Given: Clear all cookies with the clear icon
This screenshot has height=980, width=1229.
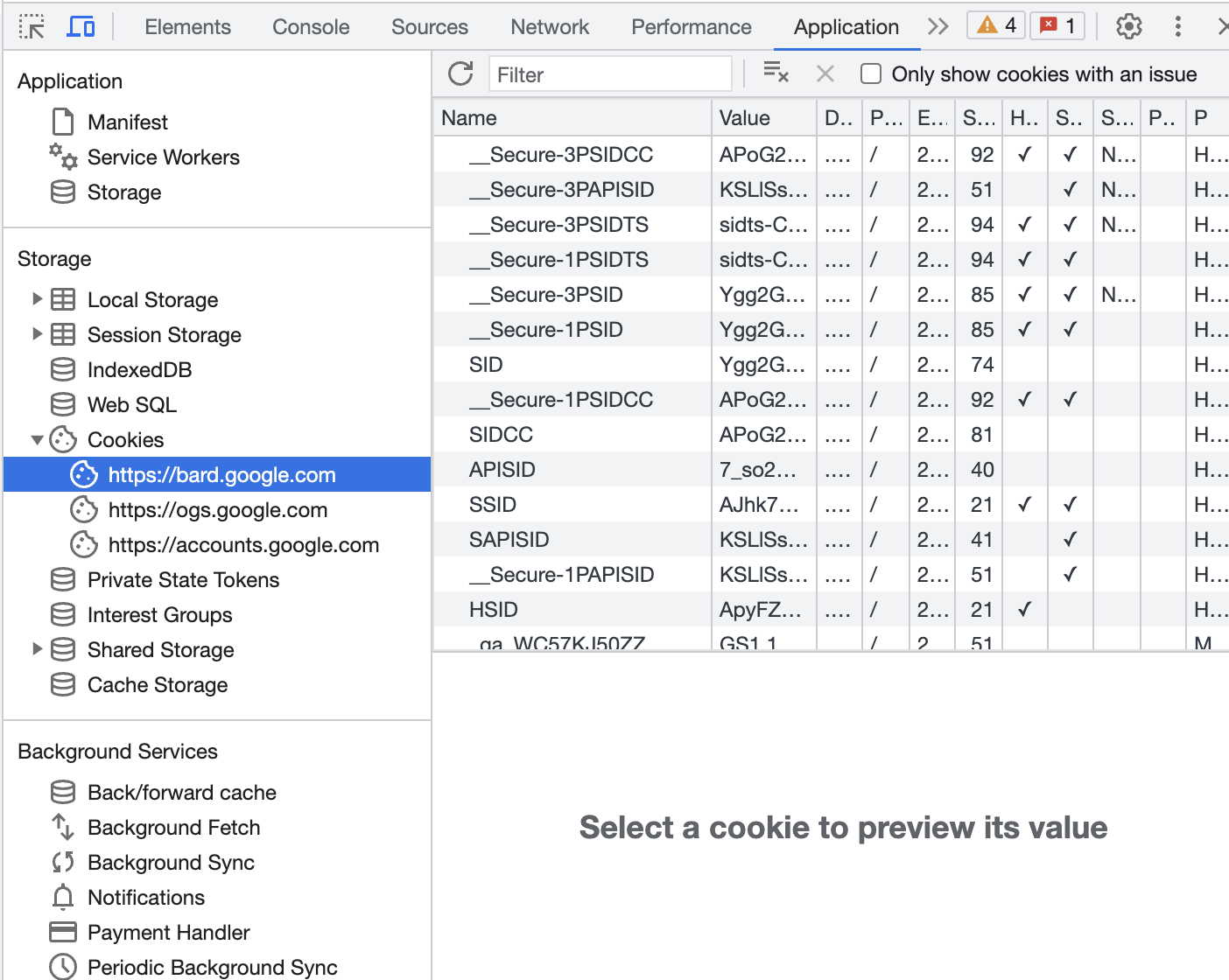Looking at the screenshot, I should click(776, 73).
